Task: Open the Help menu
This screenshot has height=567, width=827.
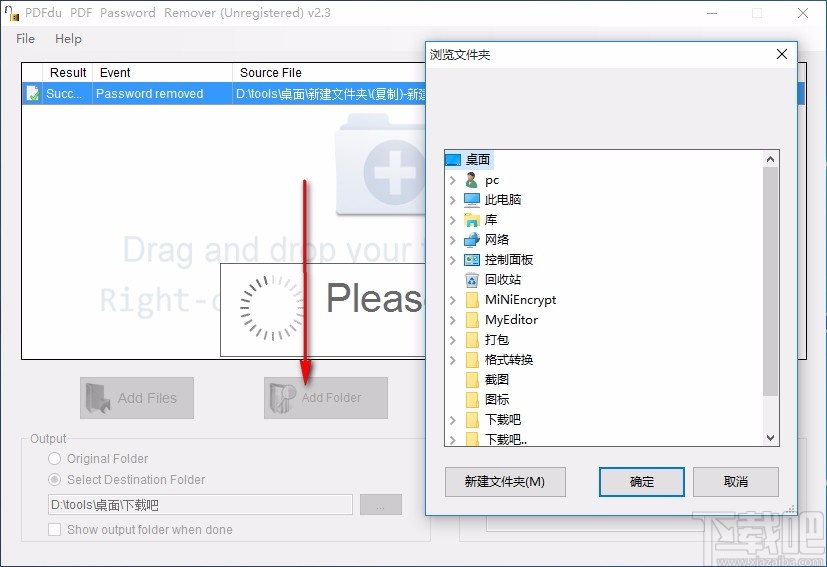Action: (x=69, y=39)
